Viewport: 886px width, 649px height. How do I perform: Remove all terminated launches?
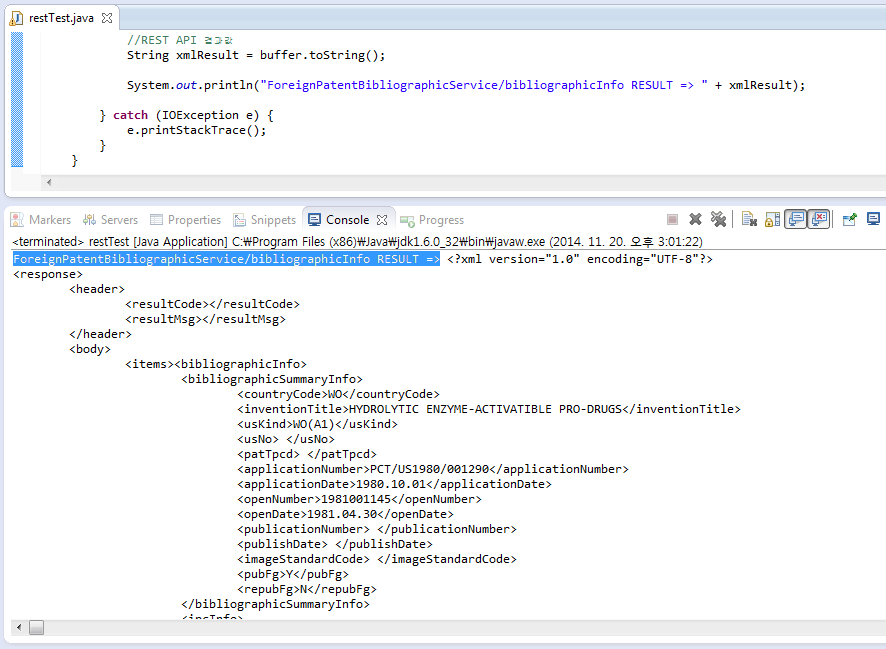tap(718, 219)
